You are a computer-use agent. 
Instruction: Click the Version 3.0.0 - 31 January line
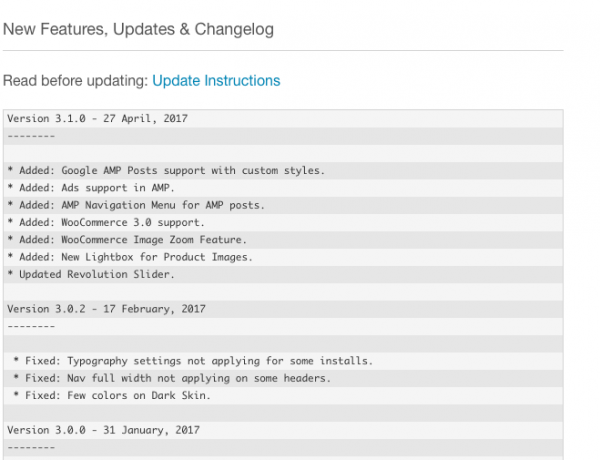pos(103,429)
